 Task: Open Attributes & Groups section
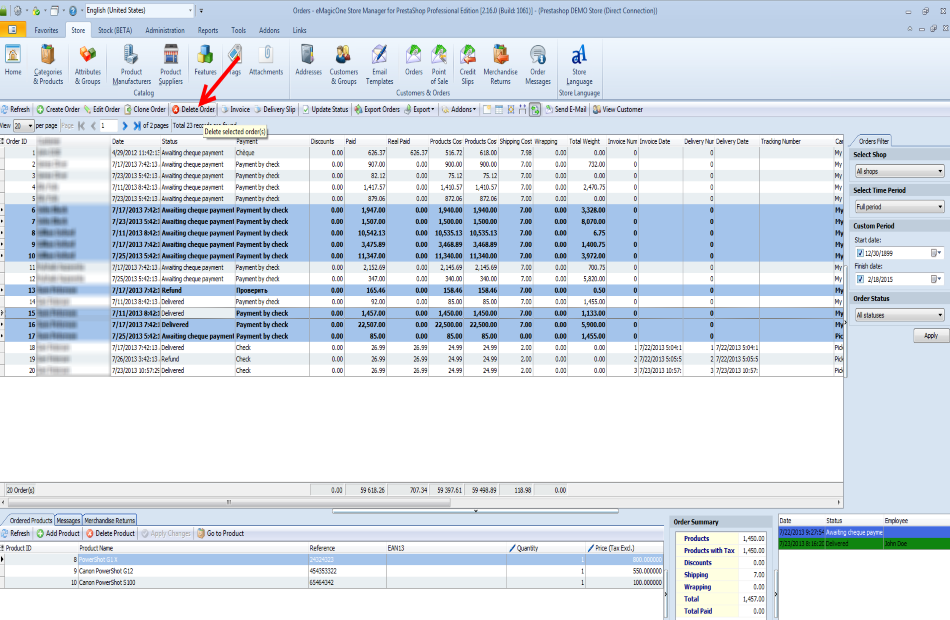click(x=88, y=64)
